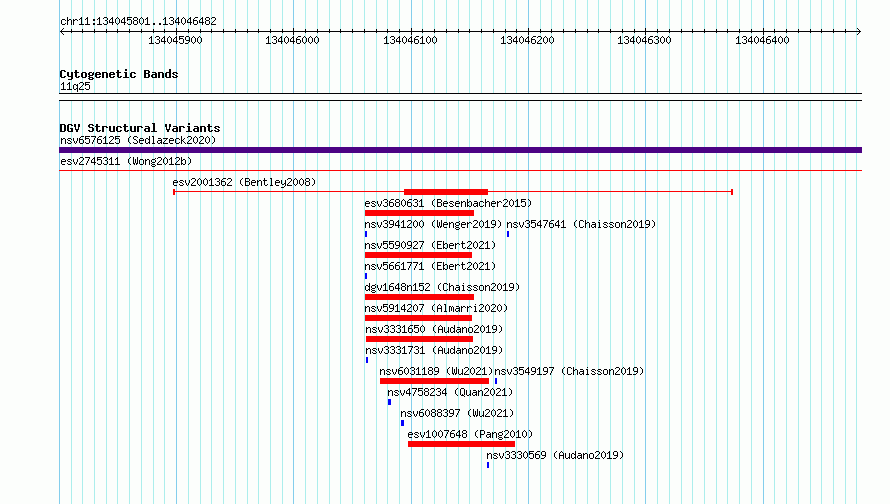Viewport: 890px width, 504px height.
Task: Click the purple nsv6576125 variant bar
Action: pos(460,150)
